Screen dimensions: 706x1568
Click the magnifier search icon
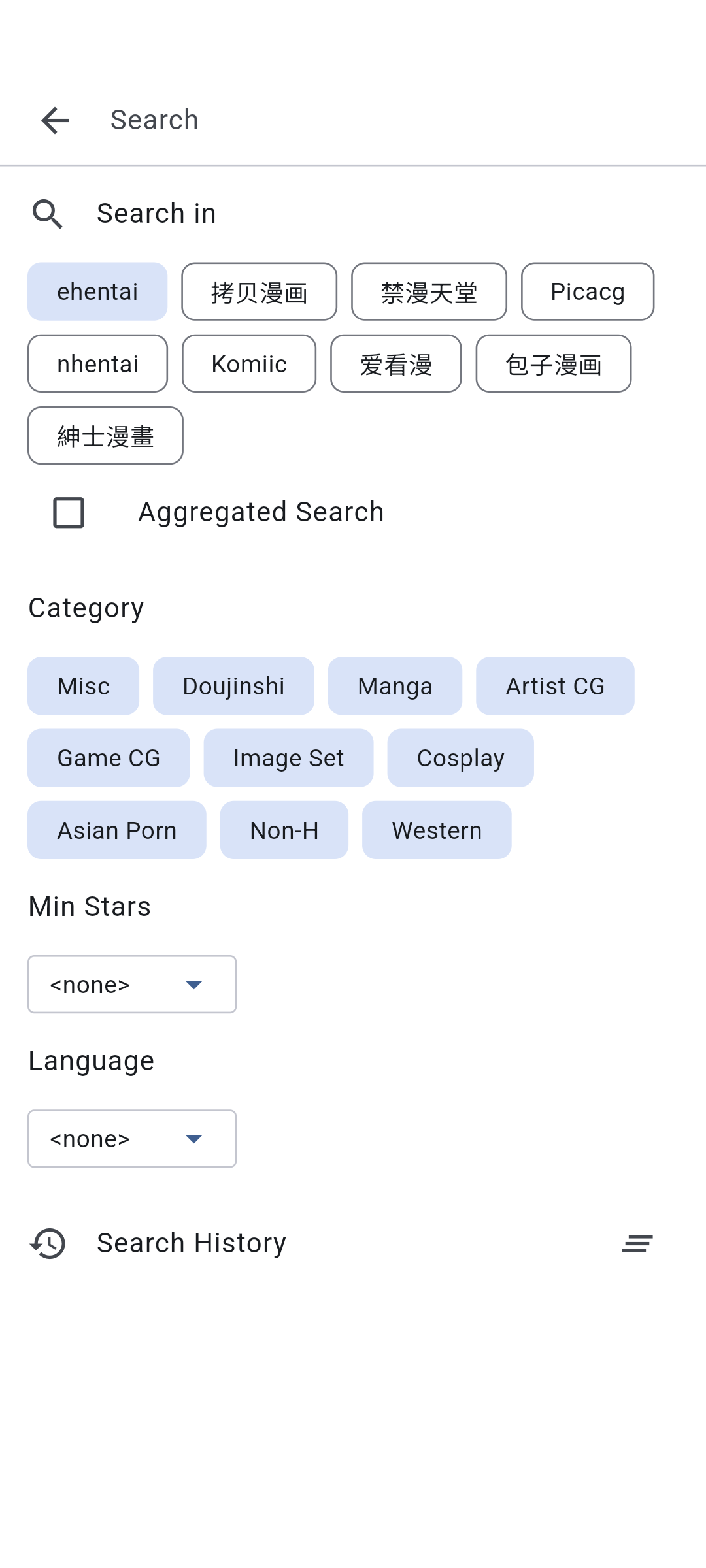(x=48, y=214)
